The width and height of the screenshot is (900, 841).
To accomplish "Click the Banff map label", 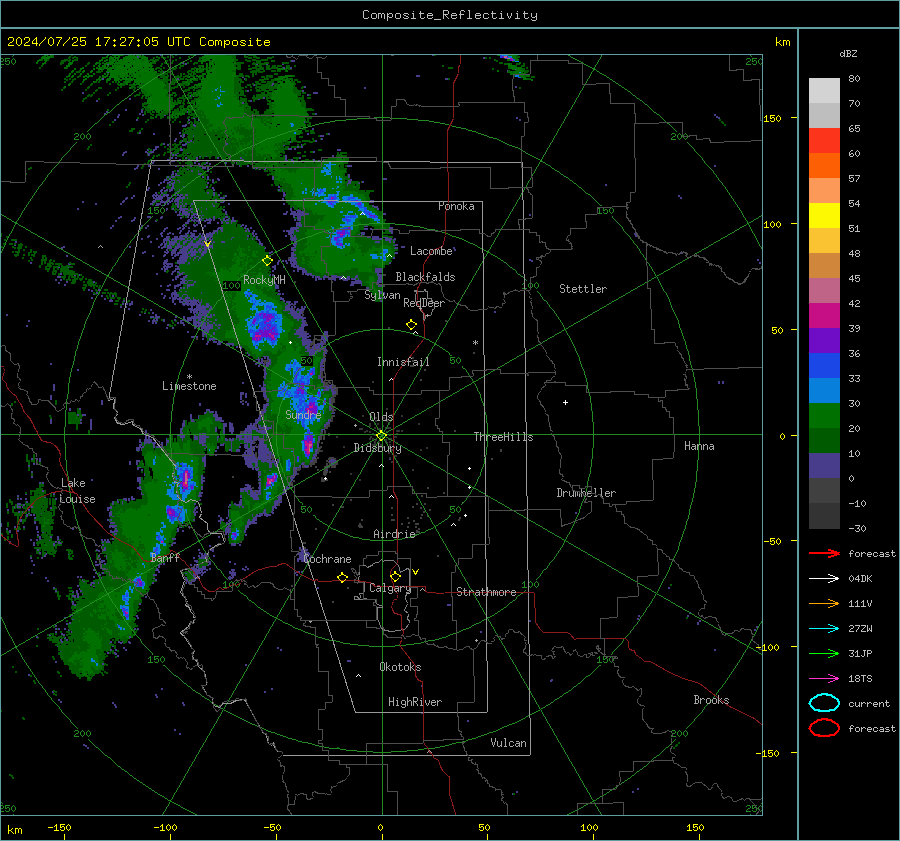I will [165, 558].
